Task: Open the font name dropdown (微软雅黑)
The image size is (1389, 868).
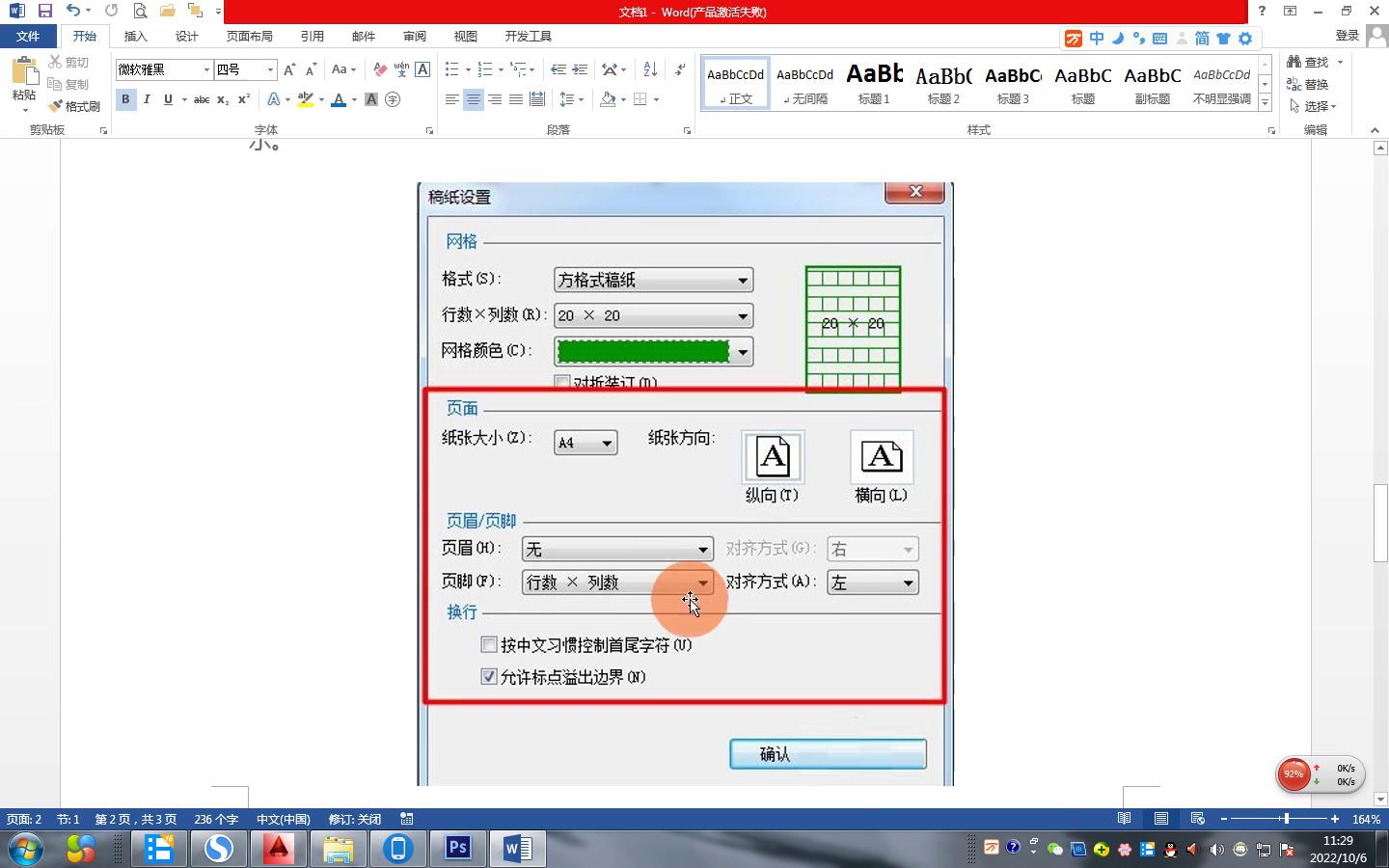Action: click(x=206, y=69)
